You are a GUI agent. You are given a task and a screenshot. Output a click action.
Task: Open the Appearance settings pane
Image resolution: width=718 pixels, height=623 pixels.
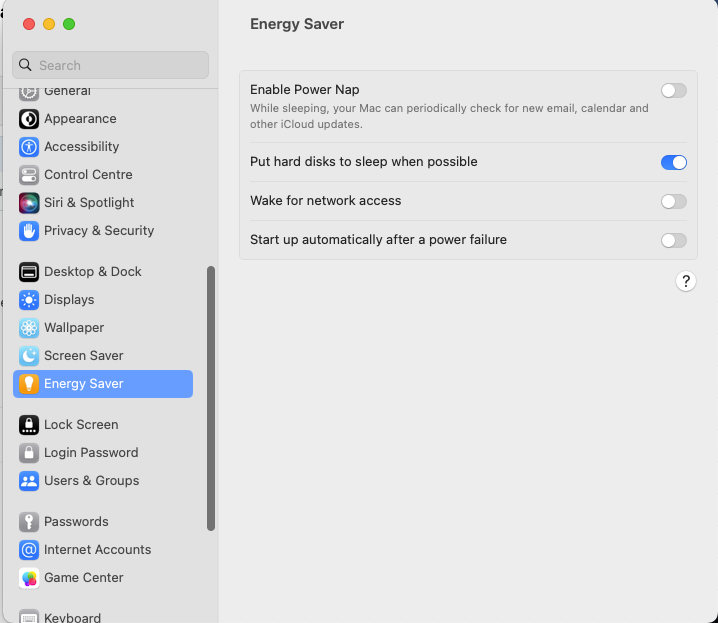(103, 119)
